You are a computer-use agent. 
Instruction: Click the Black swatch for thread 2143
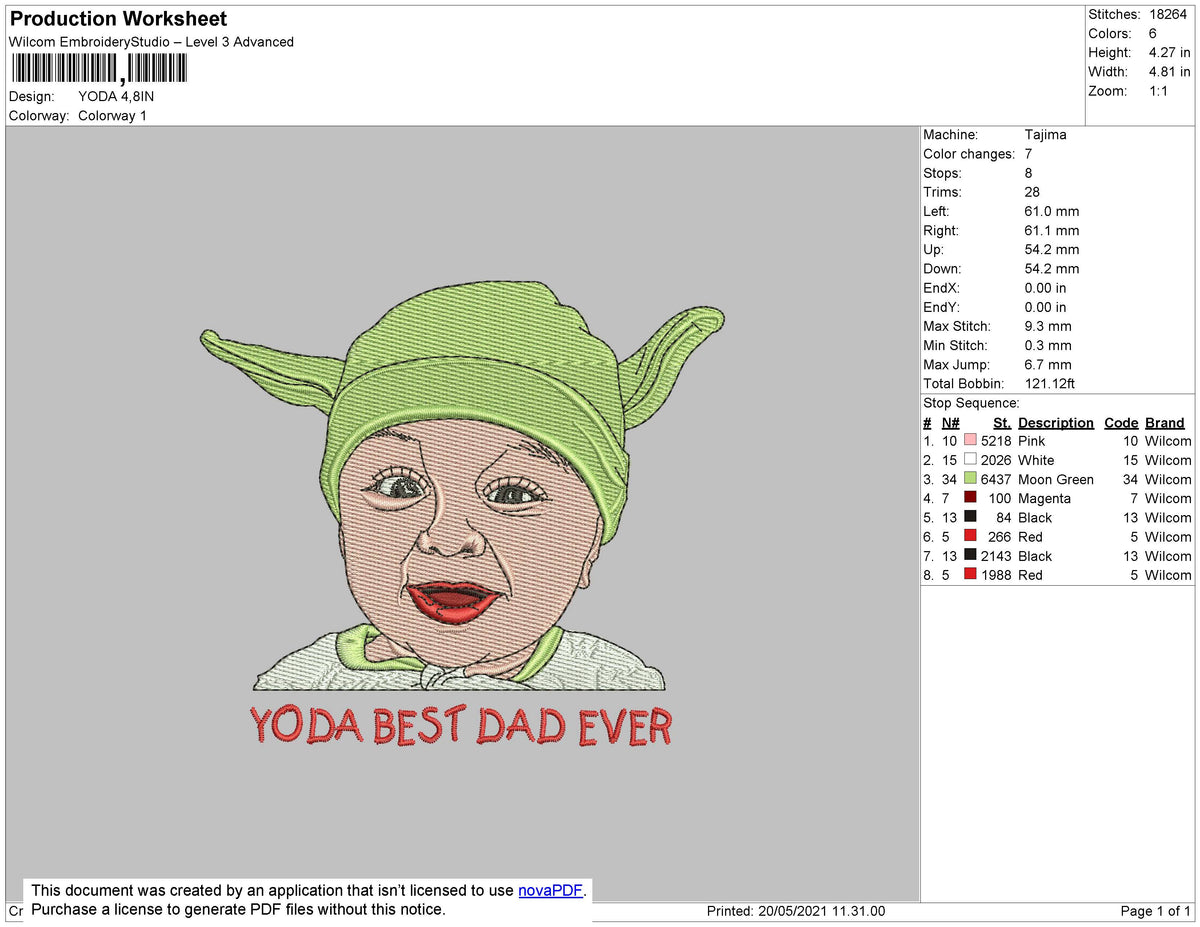point(968,556)
